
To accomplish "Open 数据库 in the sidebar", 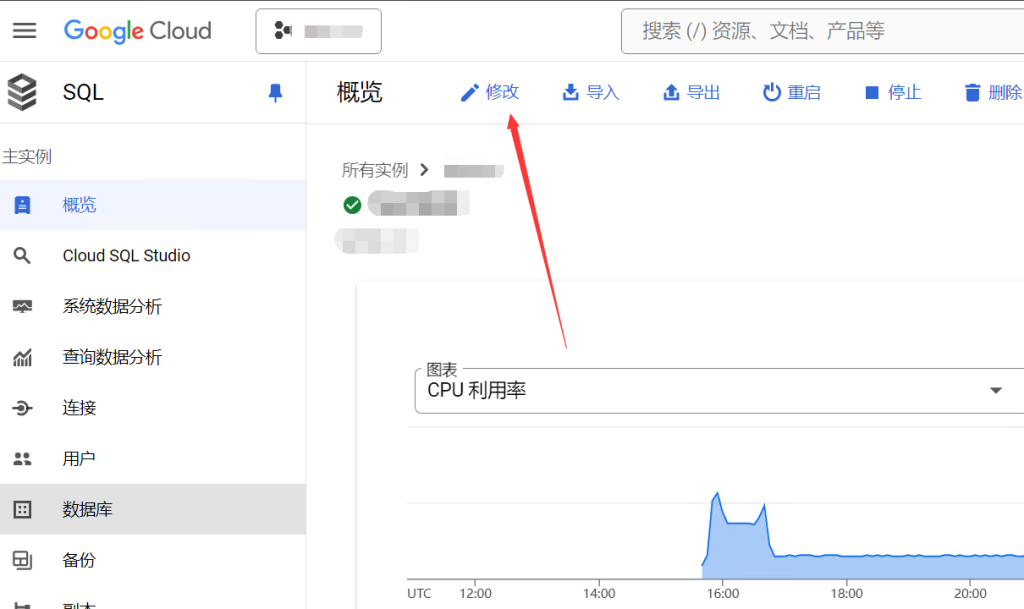I will (x=153, y=509).
